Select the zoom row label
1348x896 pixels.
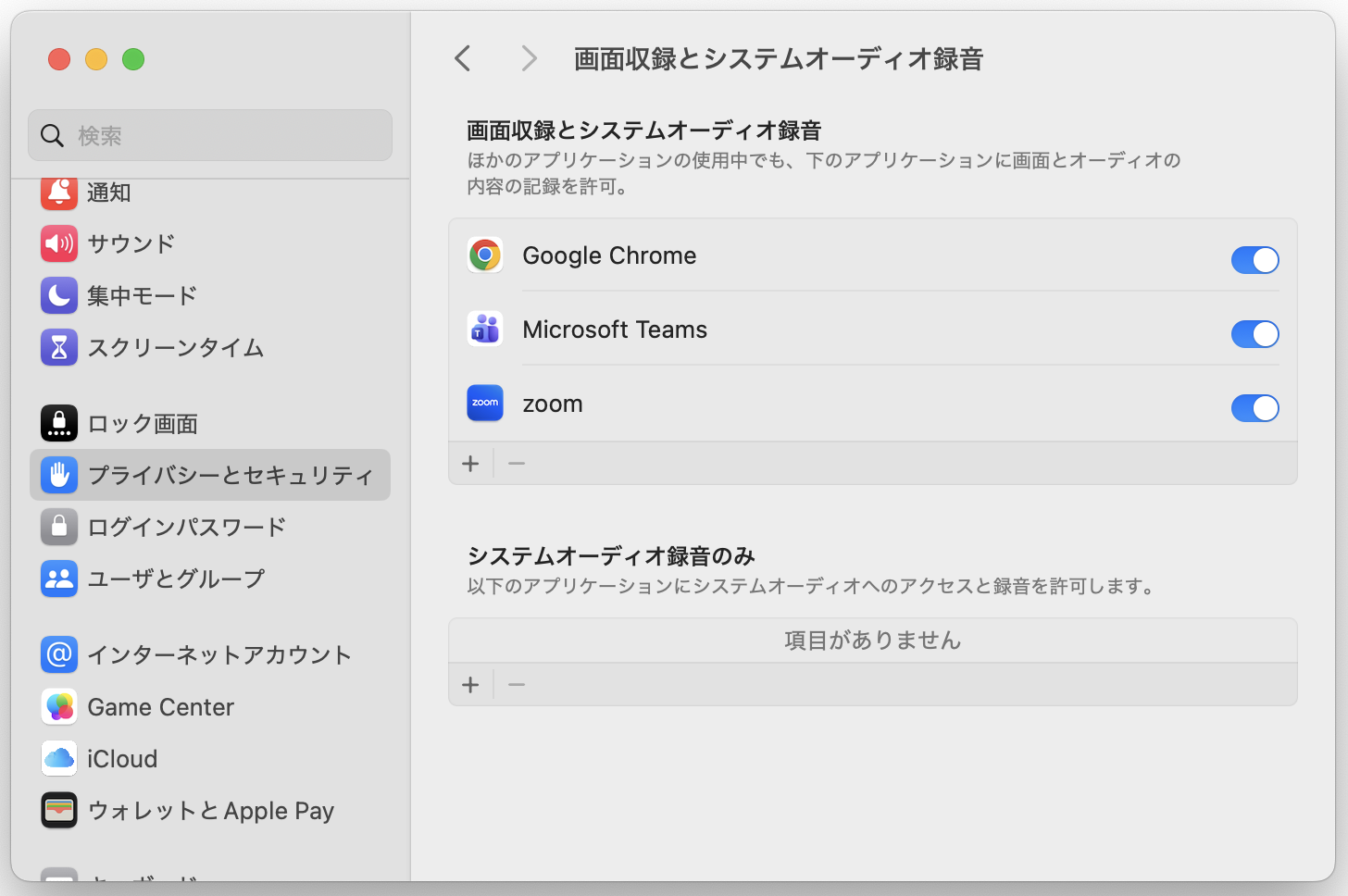click(553, 404)
